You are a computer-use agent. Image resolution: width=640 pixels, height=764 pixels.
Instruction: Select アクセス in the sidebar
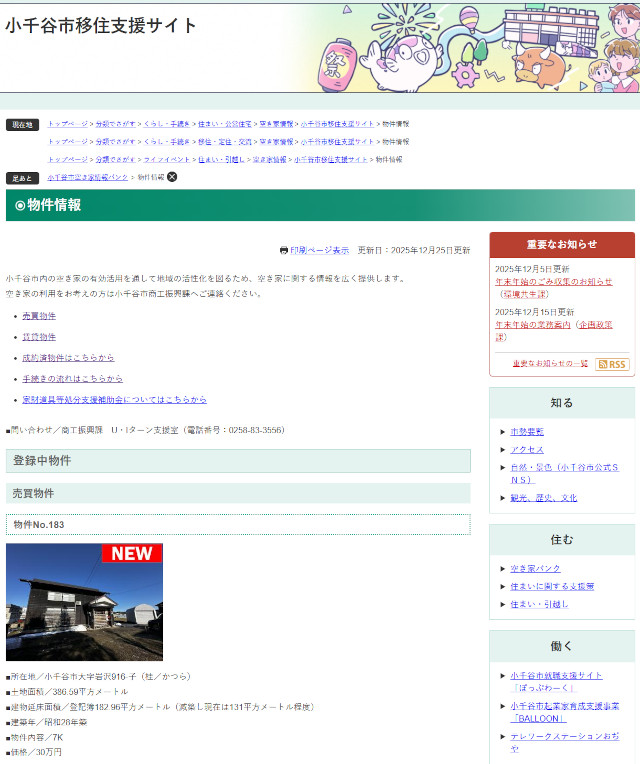tap(527, 450)
